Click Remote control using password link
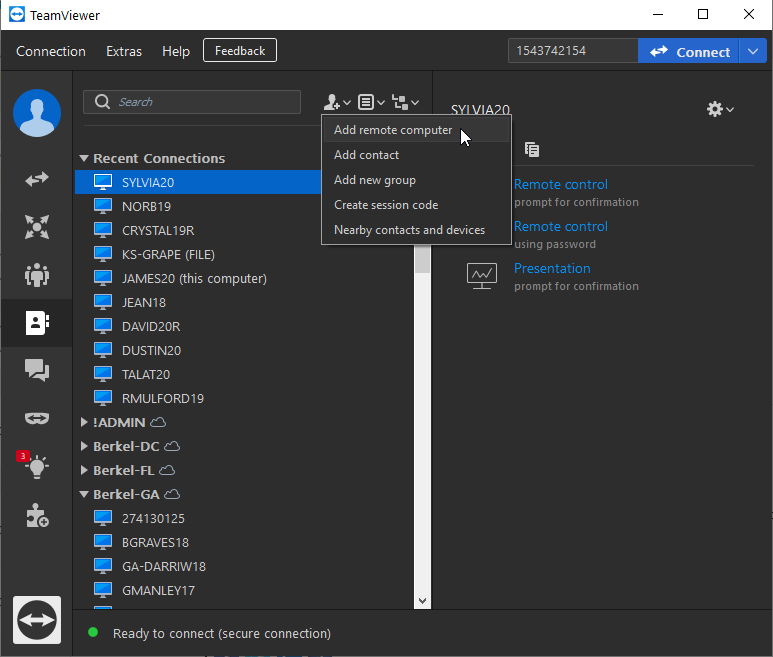This screenshot has width=773, height=657. 561,226
